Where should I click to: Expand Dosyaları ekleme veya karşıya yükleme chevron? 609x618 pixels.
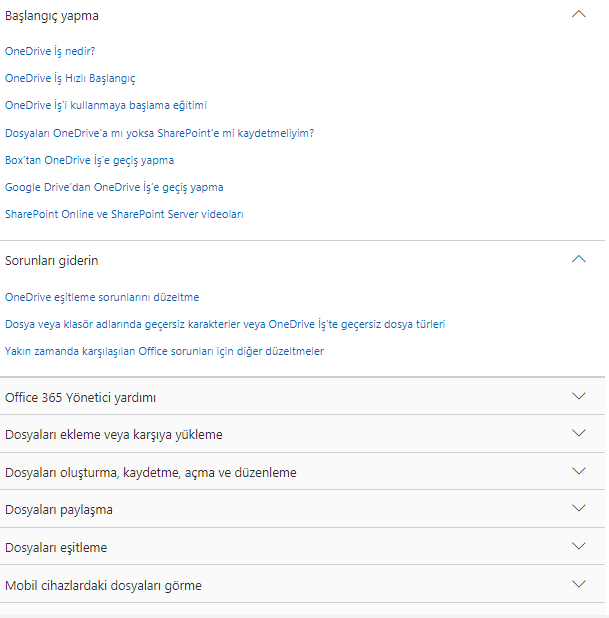(x=578, y=433)
